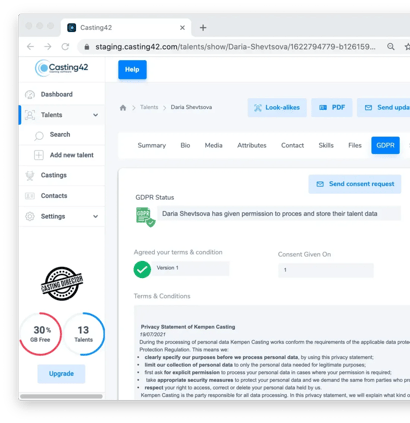Click the GDPR shield status icon

tap(145, 217)
